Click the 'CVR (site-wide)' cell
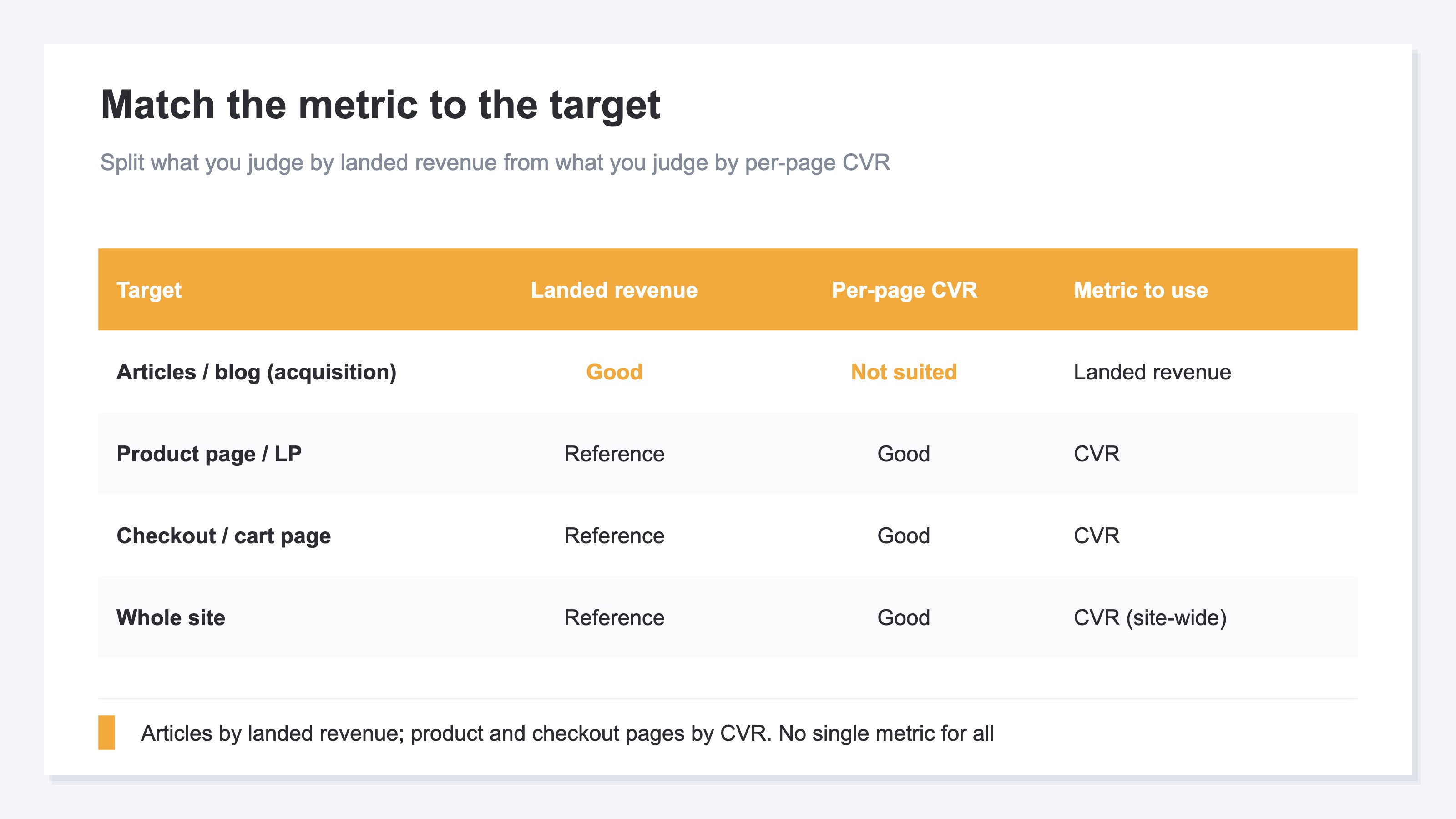This screenshot has height=819, width=1456. pos(1150,618)
